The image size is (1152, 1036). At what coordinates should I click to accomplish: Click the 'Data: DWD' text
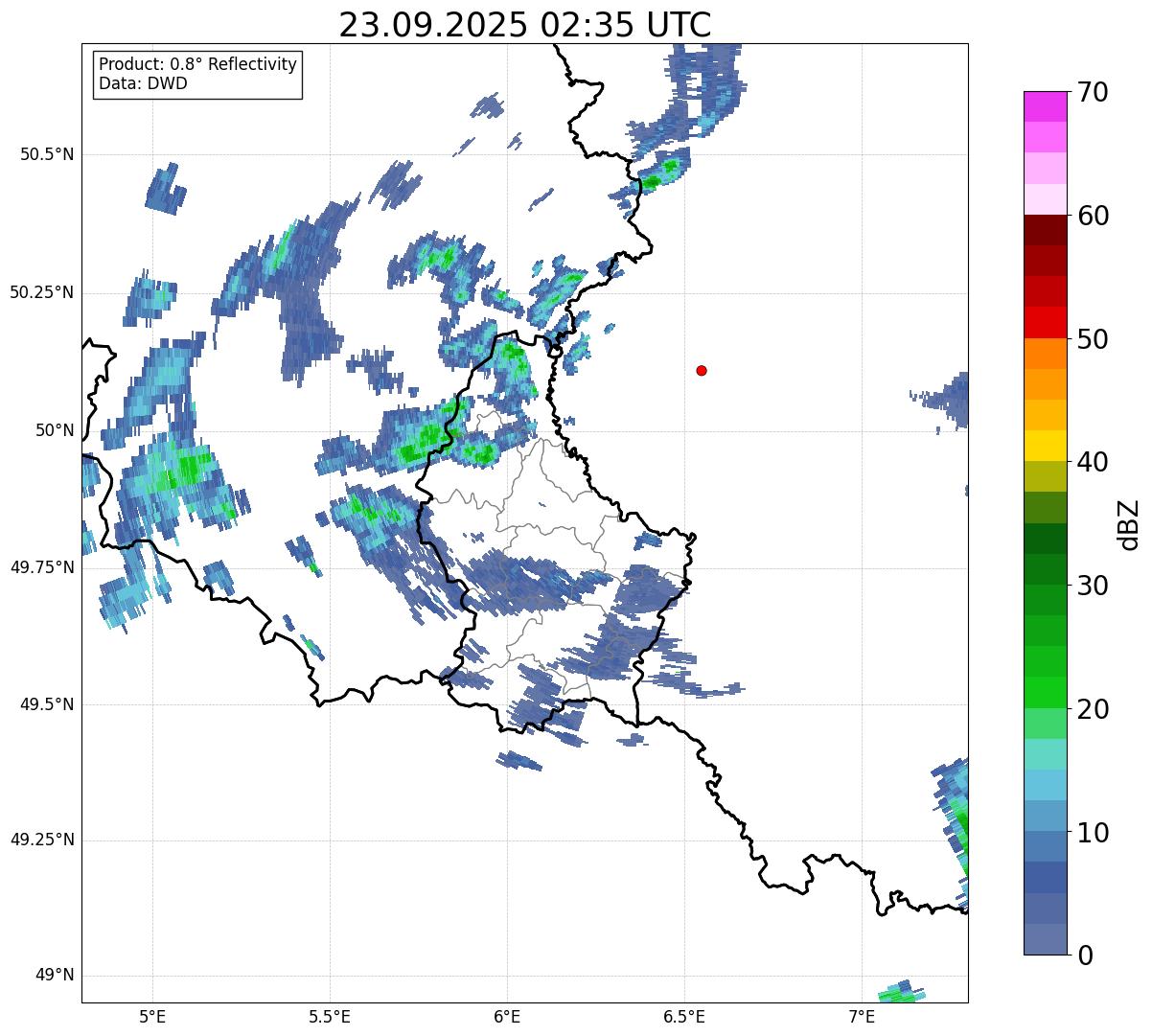pos(143,83)
